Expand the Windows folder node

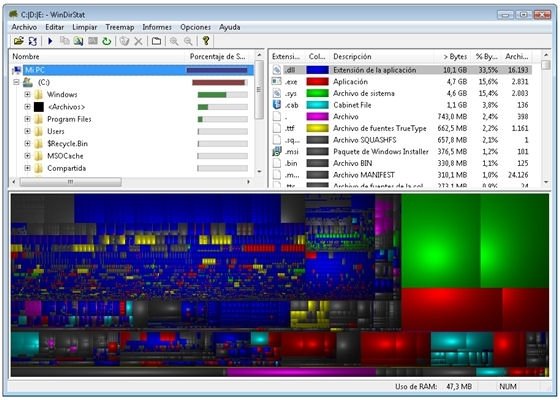click(x=28, y=95)
